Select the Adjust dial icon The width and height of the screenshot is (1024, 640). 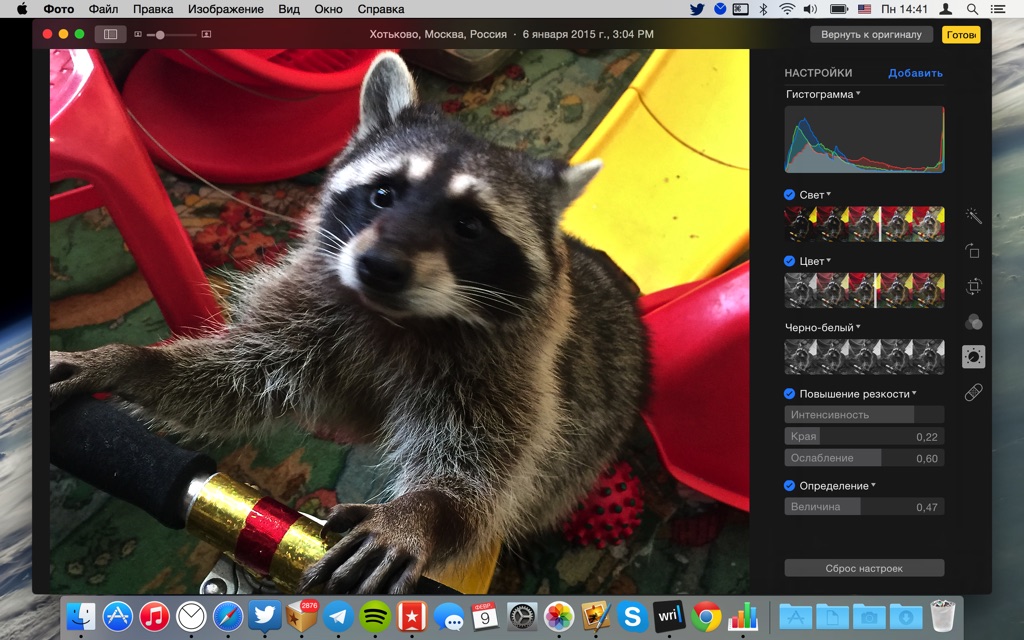tap(973, 357)
